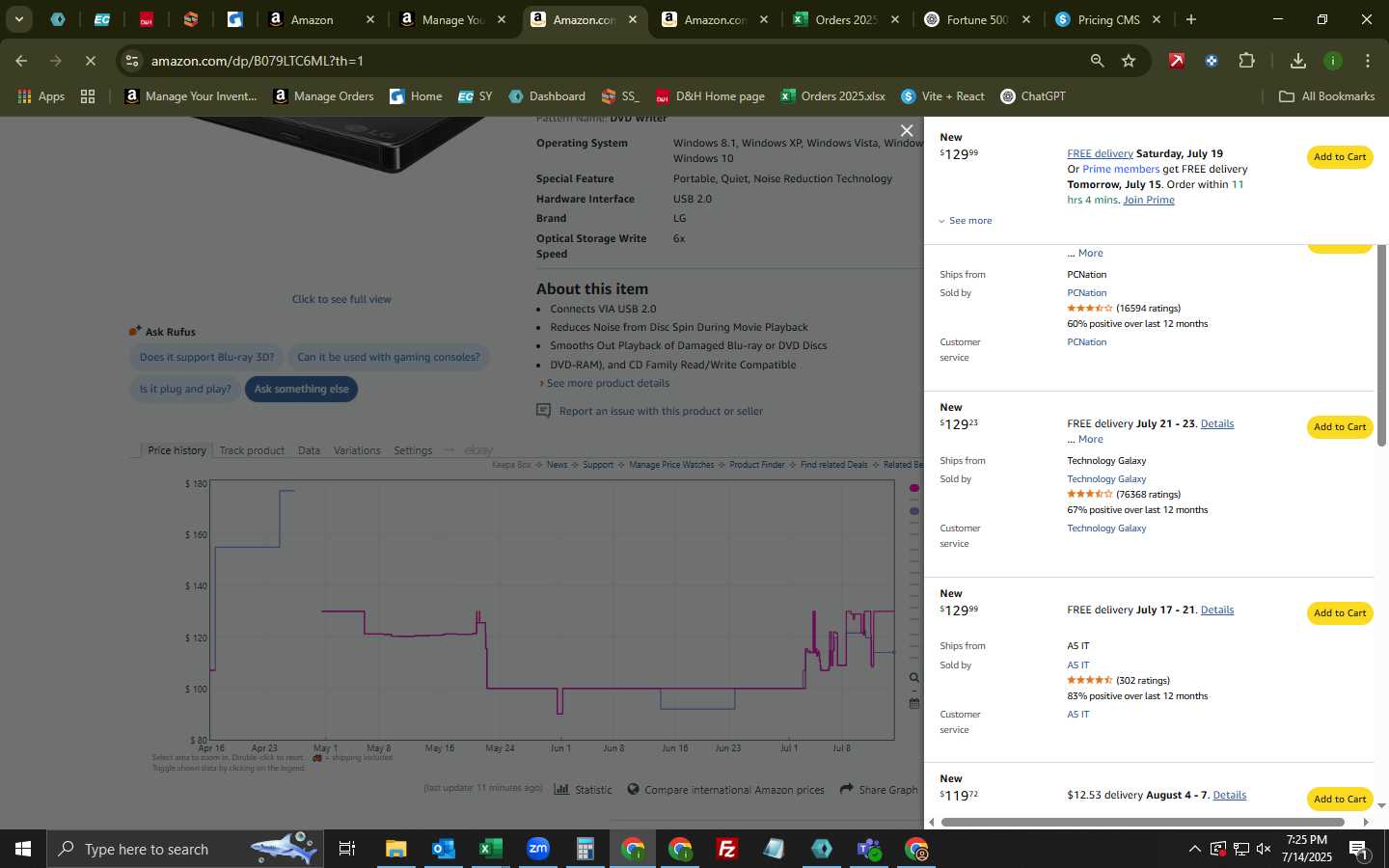Open the red arrow extension

coord(1176,61)
